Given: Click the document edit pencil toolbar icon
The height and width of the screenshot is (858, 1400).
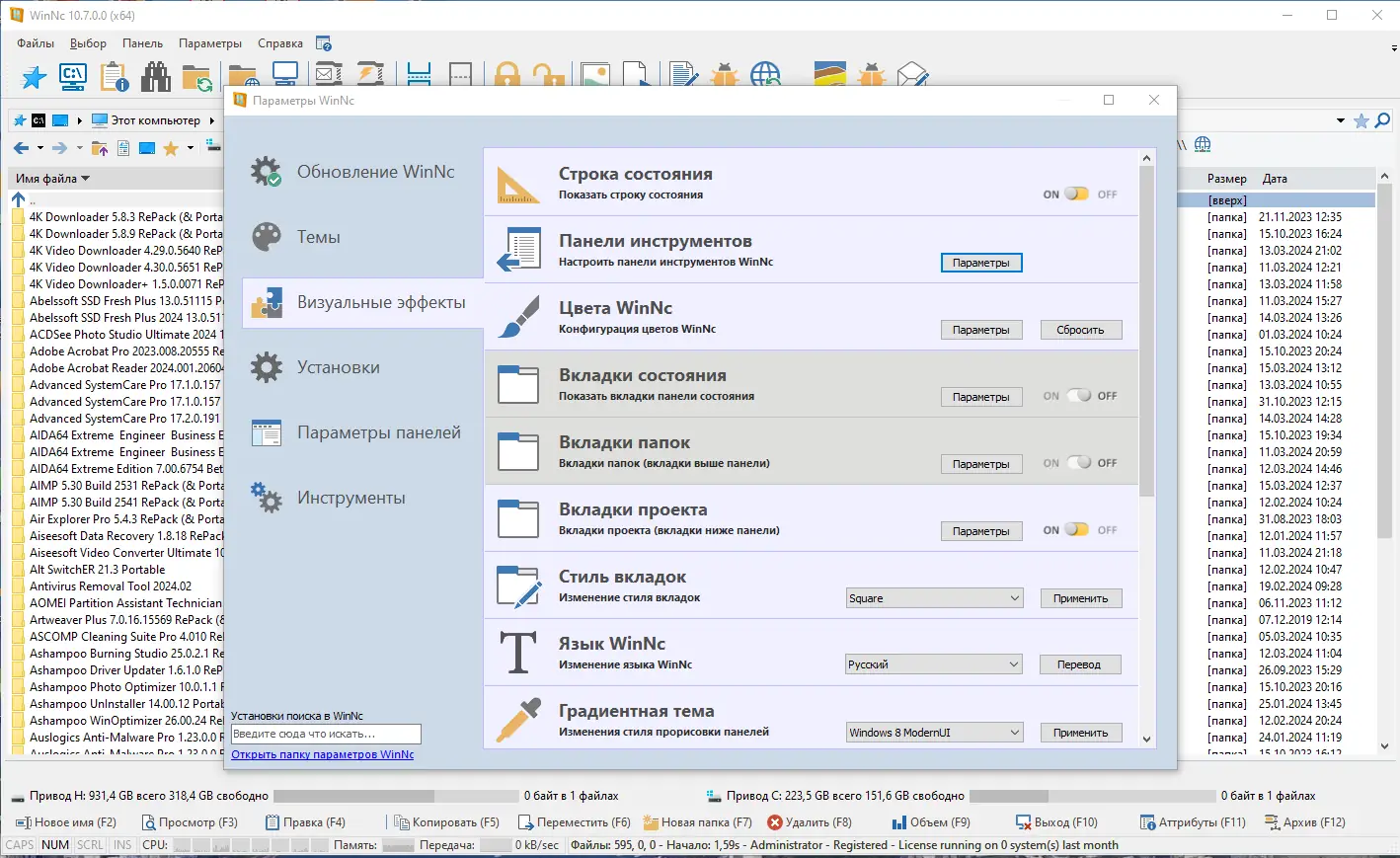Looking at the screenshot, I should pyautogui.click(x=683, y=75).
